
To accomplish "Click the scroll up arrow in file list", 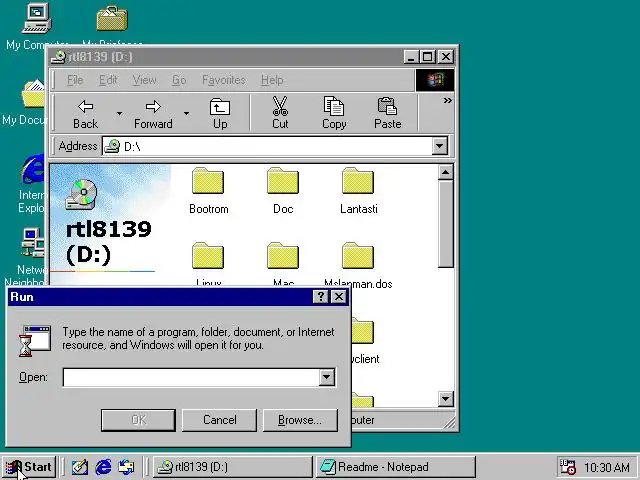I will pos(445,172).
